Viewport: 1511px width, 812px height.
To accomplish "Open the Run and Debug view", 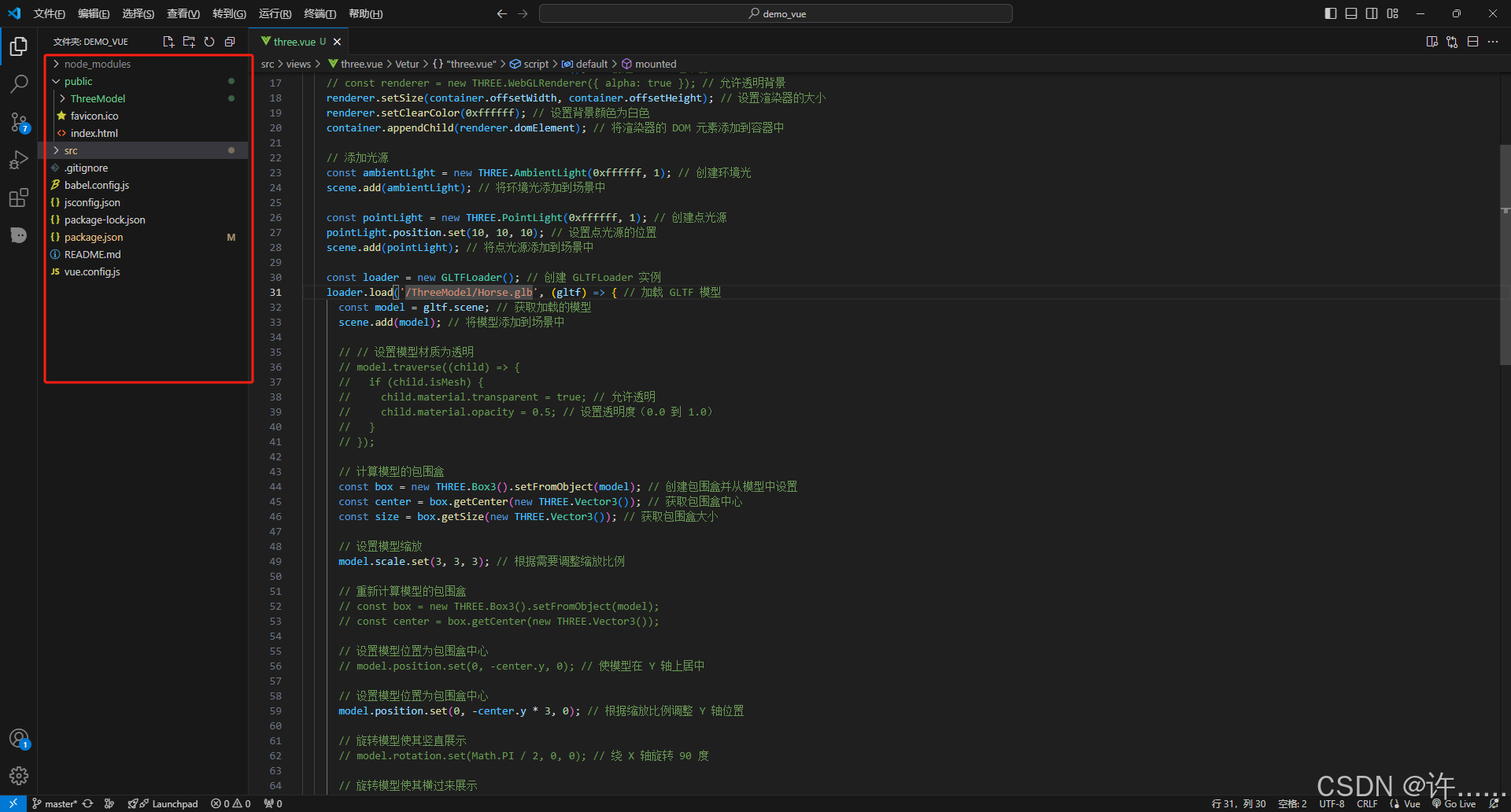I will click(19, 160).
